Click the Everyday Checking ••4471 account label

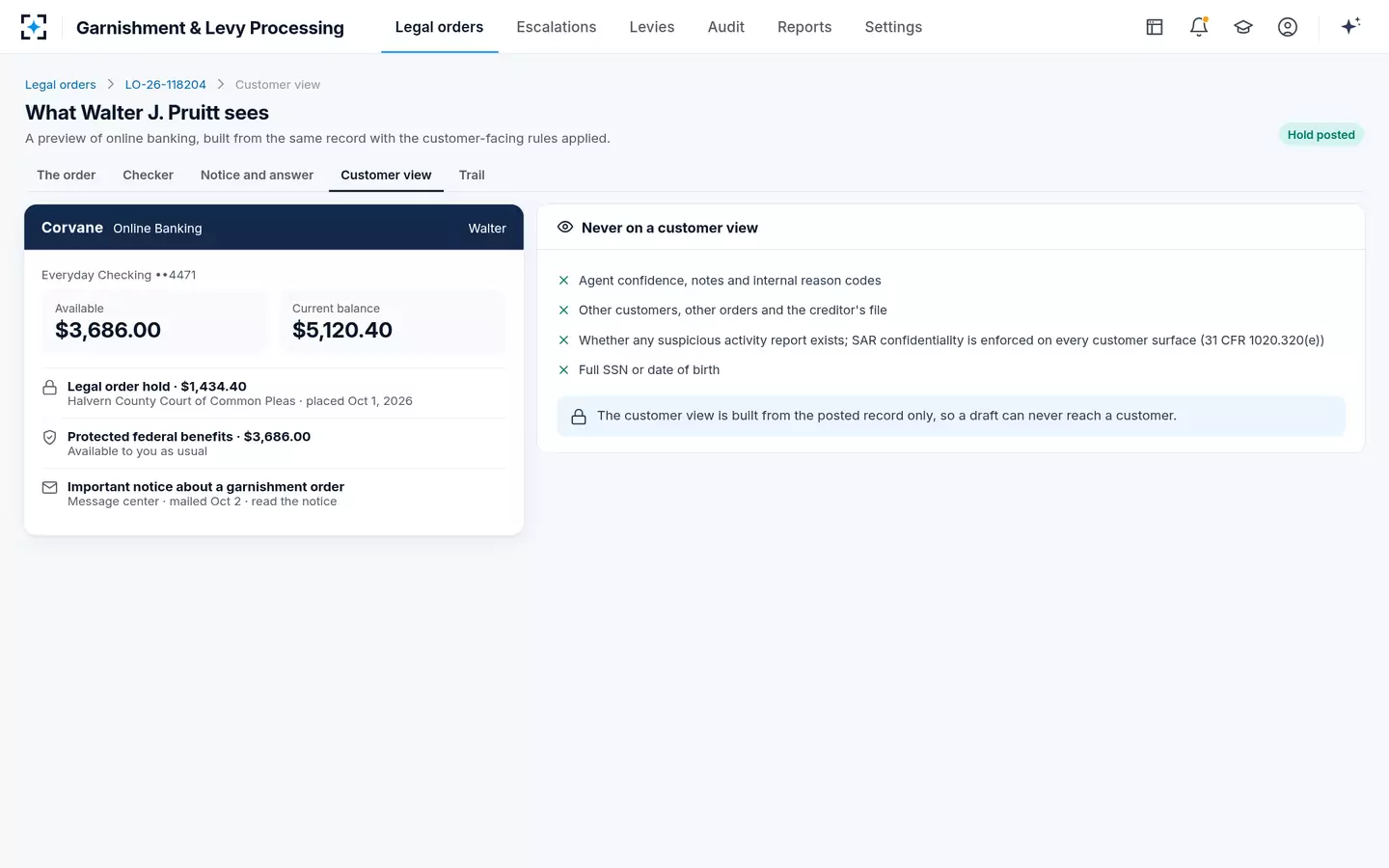[119, 275]
